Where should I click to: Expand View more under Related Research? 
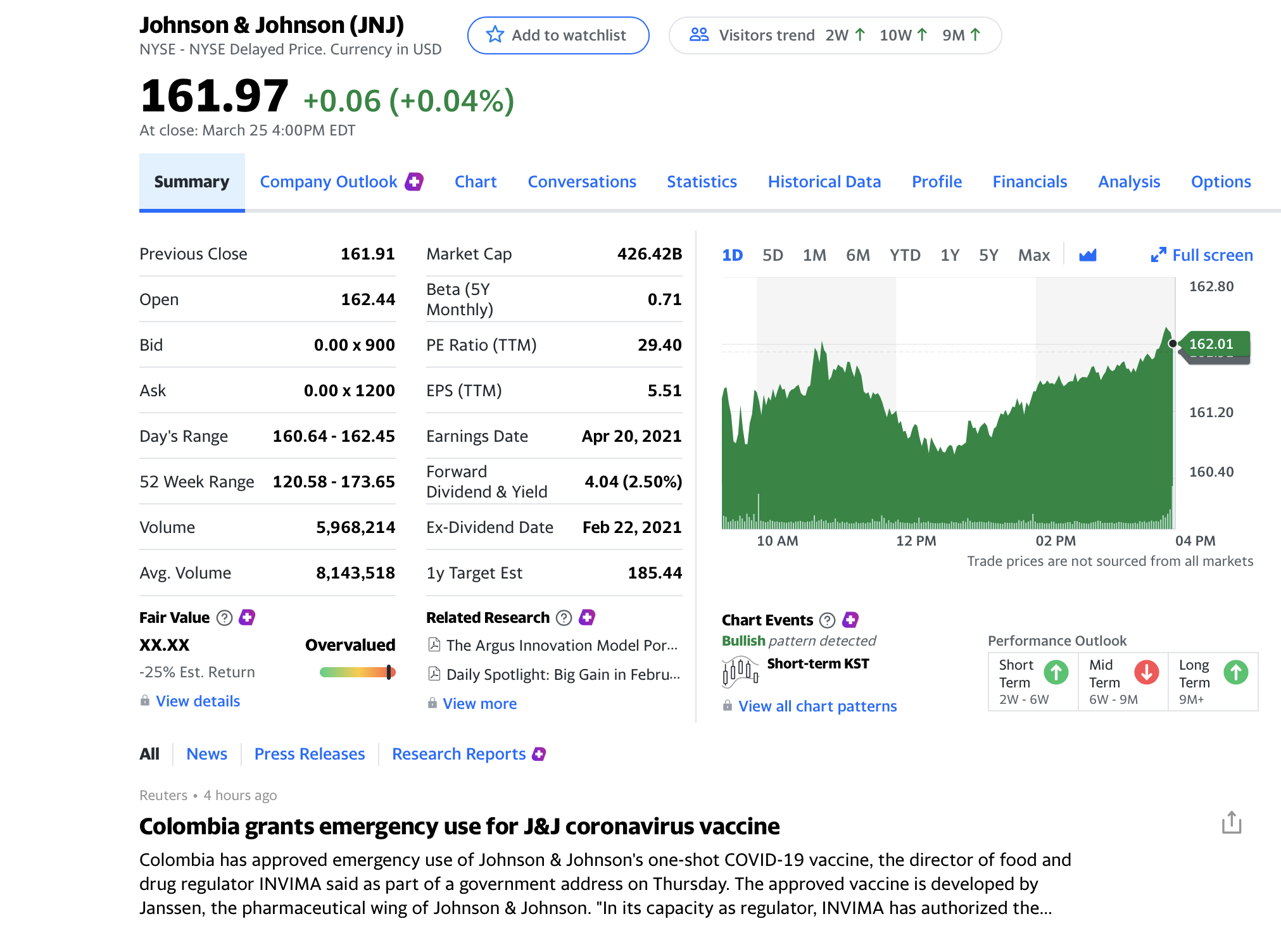coord(480,703)
